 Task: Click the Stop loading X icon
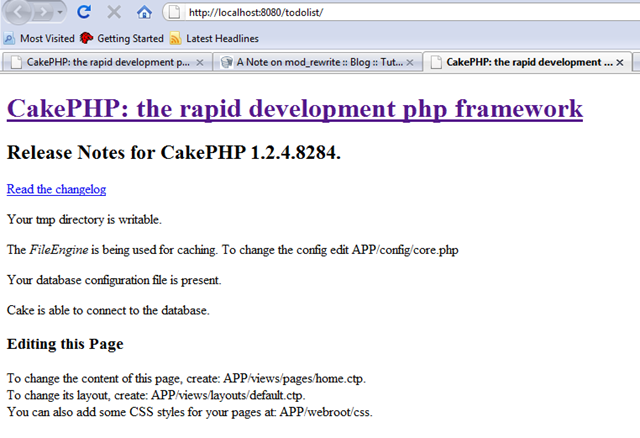coord(114,12)
